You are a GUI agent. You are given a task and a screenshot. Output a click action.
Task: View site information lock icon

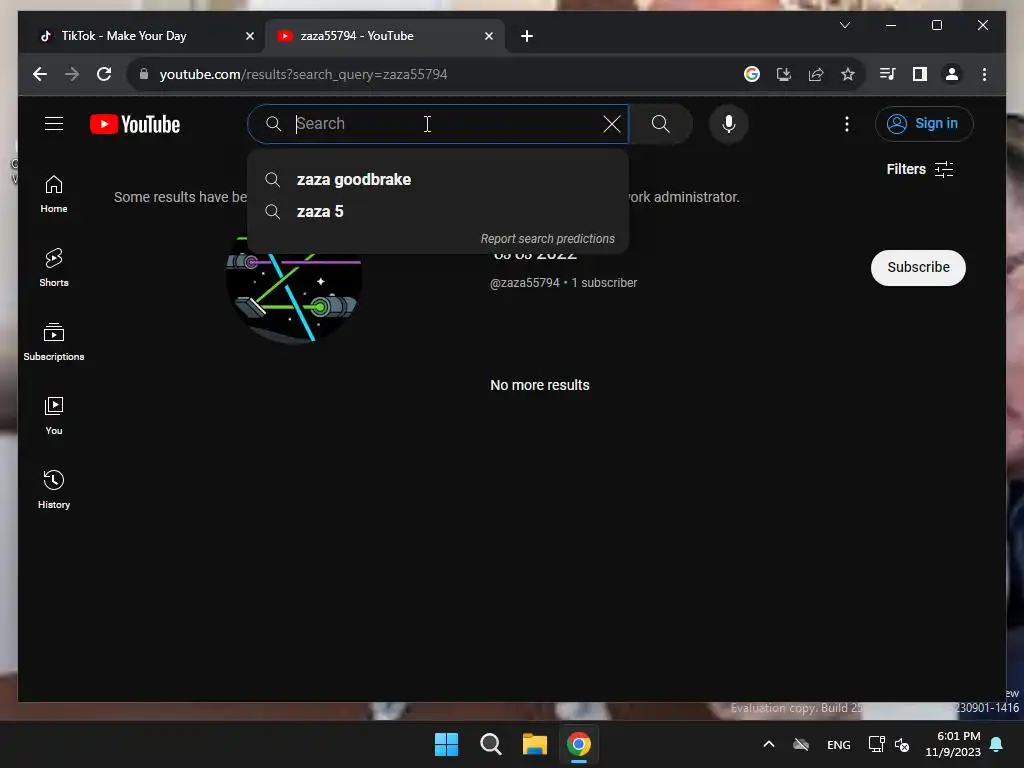click(144, 74)
